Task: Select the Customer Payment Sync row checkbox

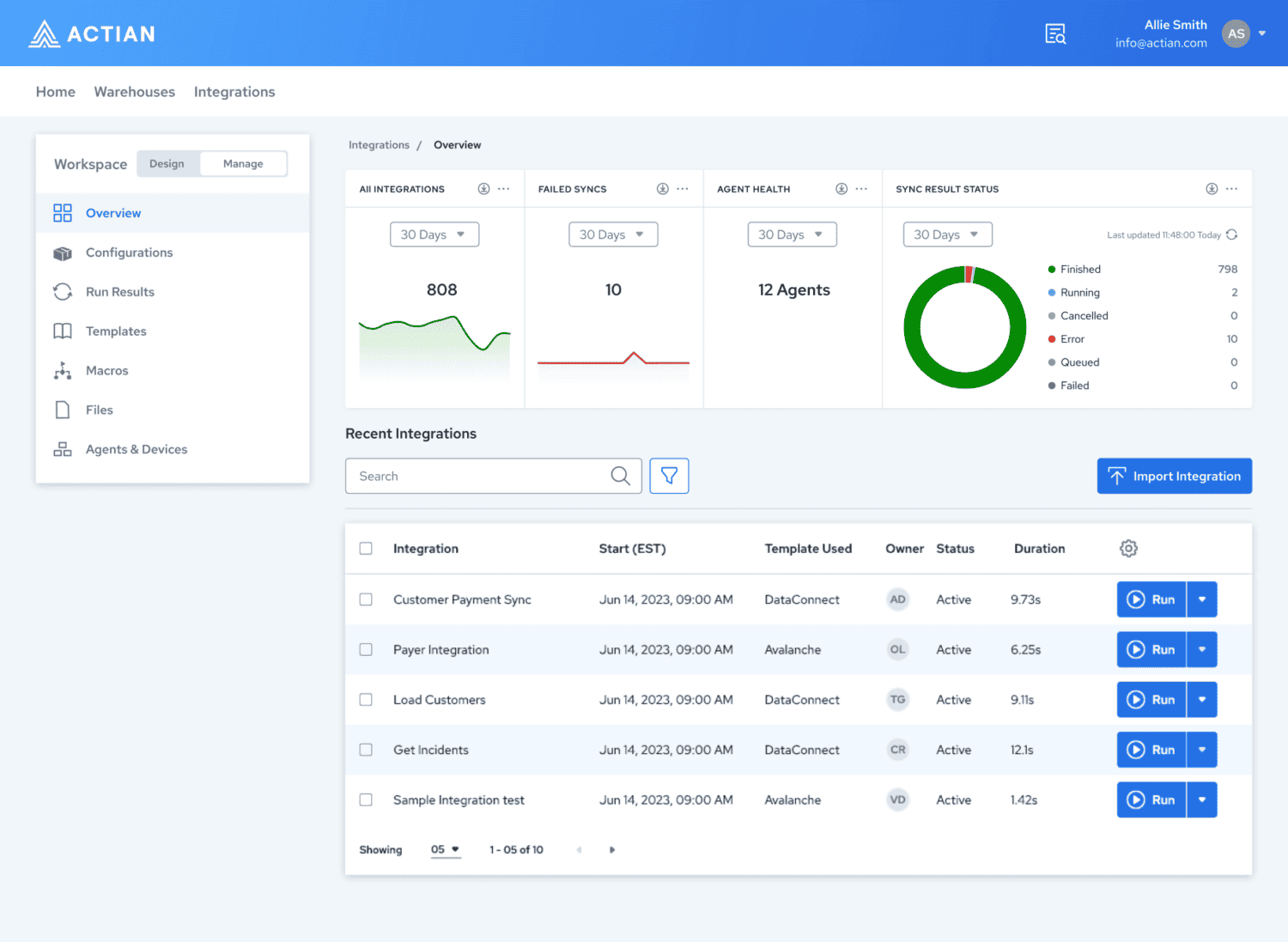Action: (x=366, y=599)
